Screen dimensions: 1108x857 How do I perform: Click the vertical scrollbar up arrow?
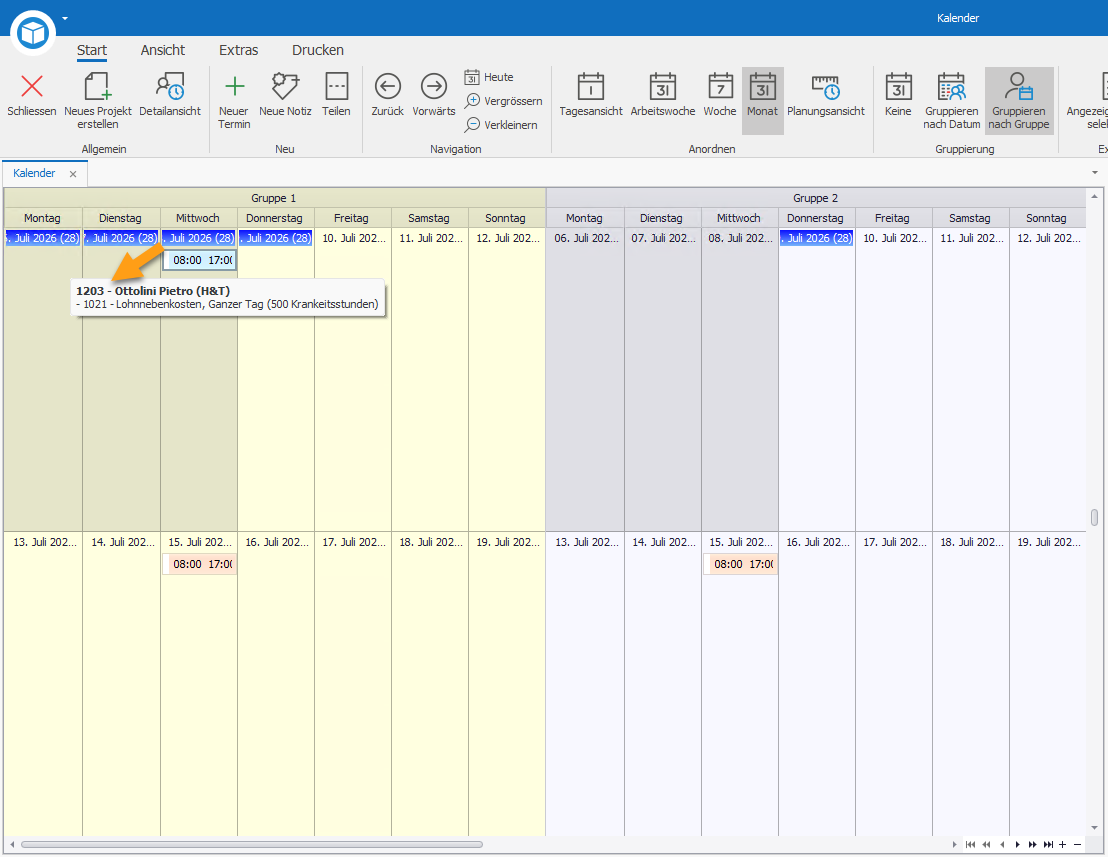[1095, 196]
